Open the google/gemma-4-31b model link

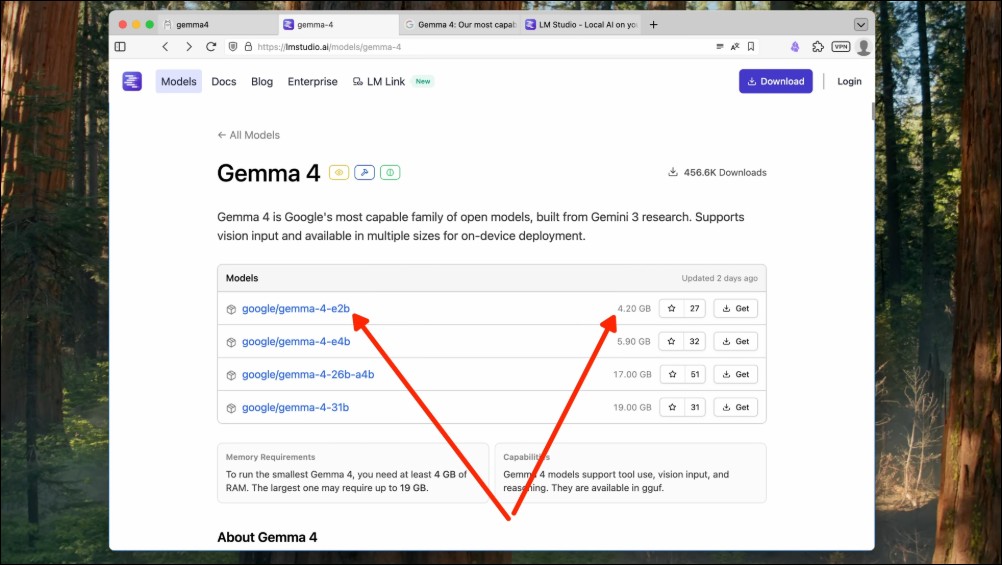tap(295, 407)
